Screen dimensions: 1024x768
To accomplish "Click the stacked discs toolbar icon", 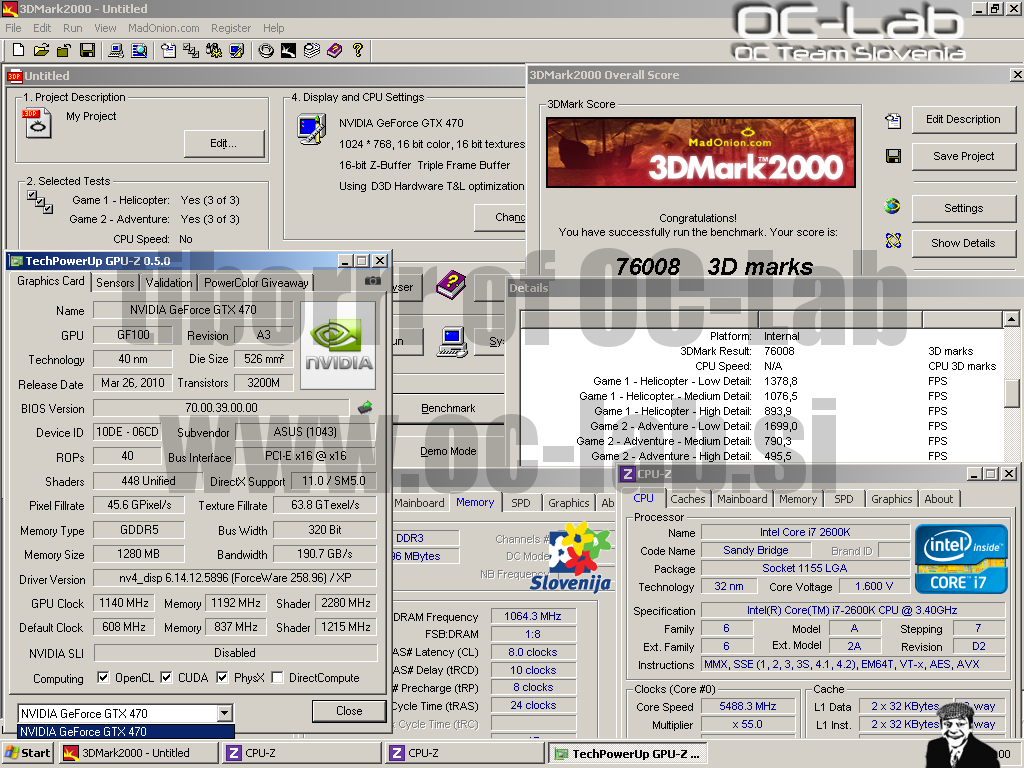I will (312, 50).
